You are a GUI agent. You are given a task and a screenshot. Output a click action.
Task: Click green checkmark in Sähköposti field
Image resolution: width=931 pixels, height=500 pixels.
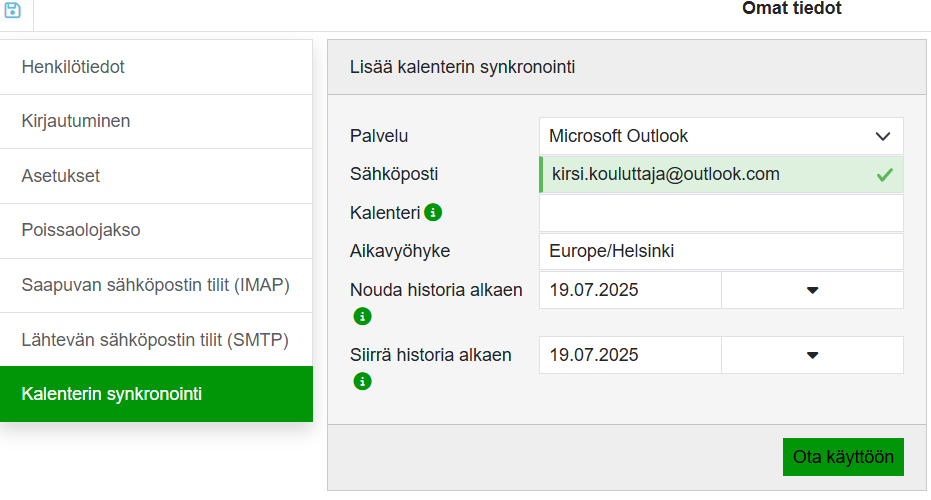tap(884, 175)
